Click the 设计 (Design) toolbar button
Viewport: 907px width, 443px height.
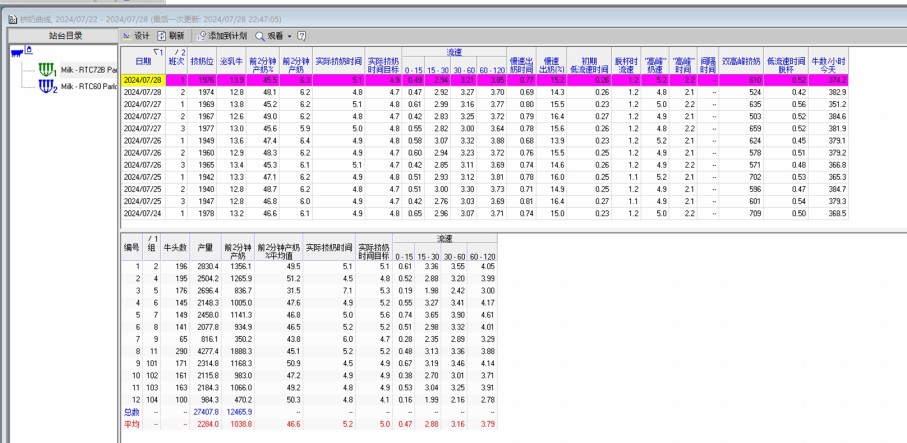coord(135,35)
